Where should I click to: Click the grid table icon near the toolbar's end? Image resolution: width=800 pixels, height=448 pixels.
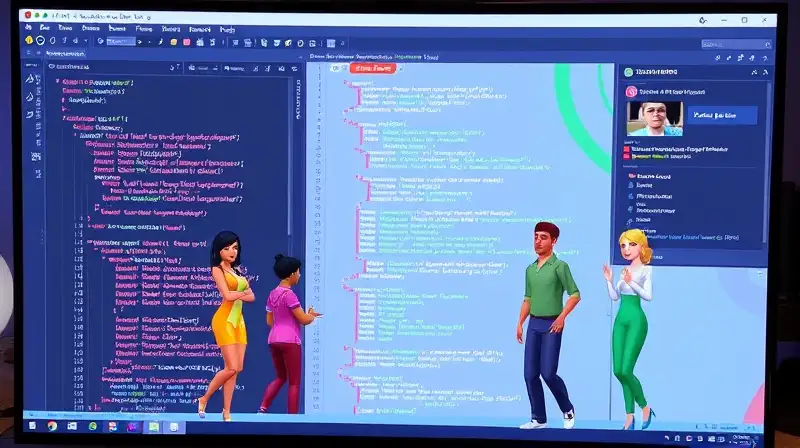331,43
